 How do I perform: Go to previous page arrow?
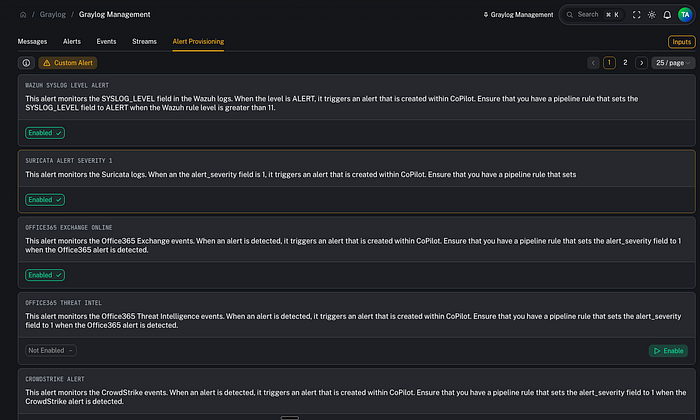593,63
